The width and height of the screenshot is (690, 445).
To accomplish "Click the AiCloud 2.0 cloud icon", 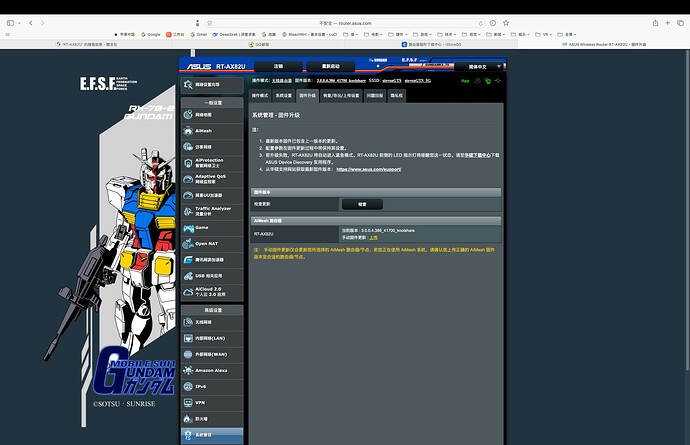I will pyautogui.click(x=188, y=291).
